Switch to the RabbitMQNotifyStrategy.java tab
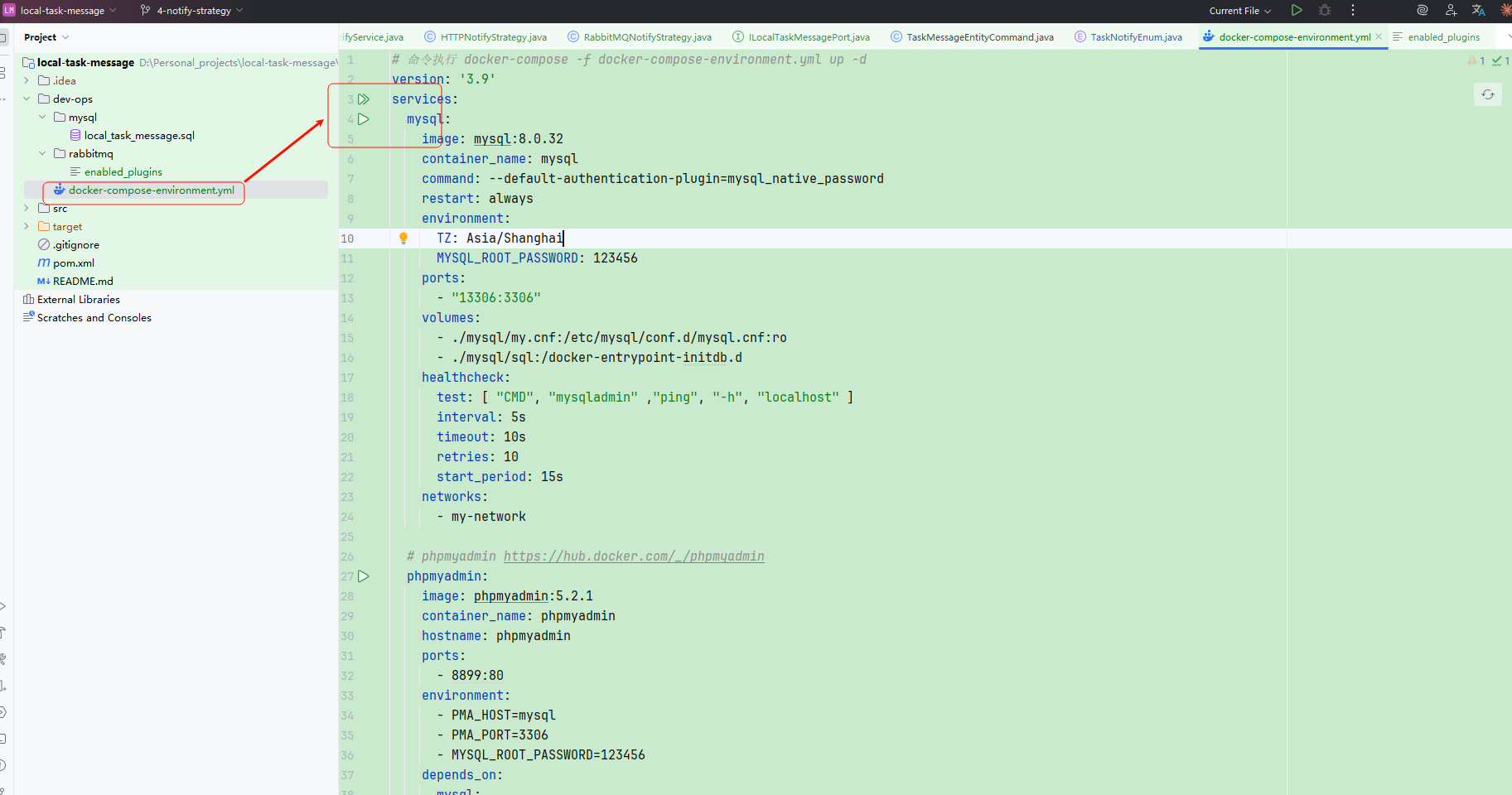Image resolution: width=1512 pixels, height=795 pixels. [646, 37]
